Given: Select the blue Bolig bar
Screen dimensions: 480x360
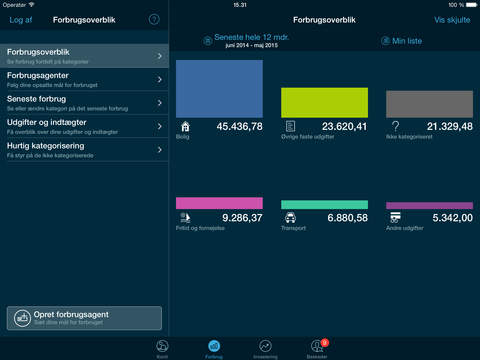Looking at the screenshot, I should 219,89.
